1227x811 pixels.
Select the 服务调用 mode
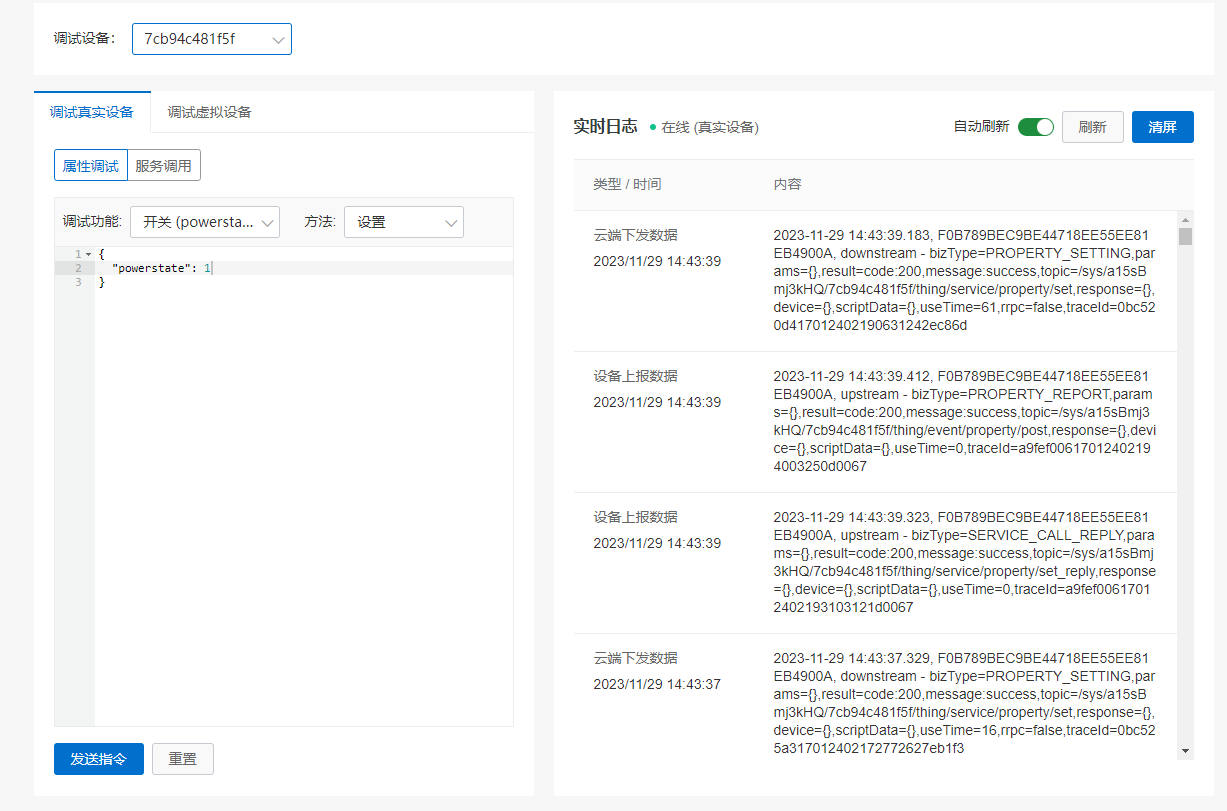[x=164, y=166]
